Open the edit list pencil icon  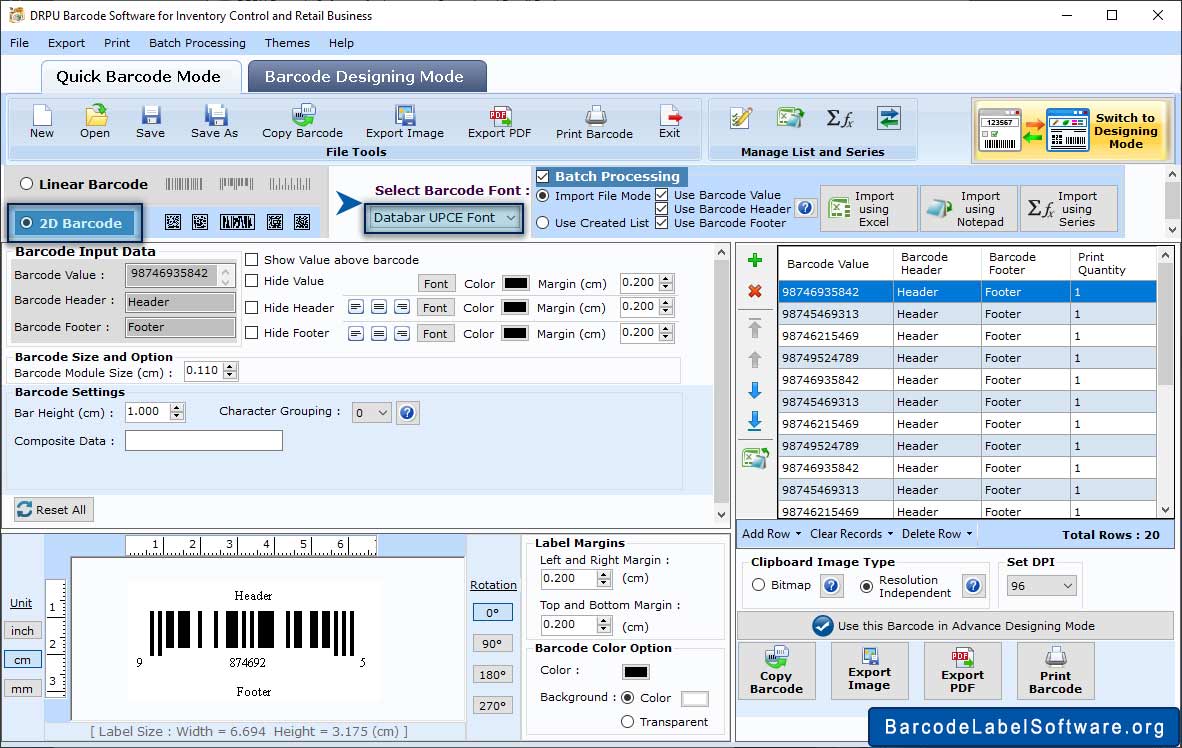pyautogui.click(x=741, y=118)
